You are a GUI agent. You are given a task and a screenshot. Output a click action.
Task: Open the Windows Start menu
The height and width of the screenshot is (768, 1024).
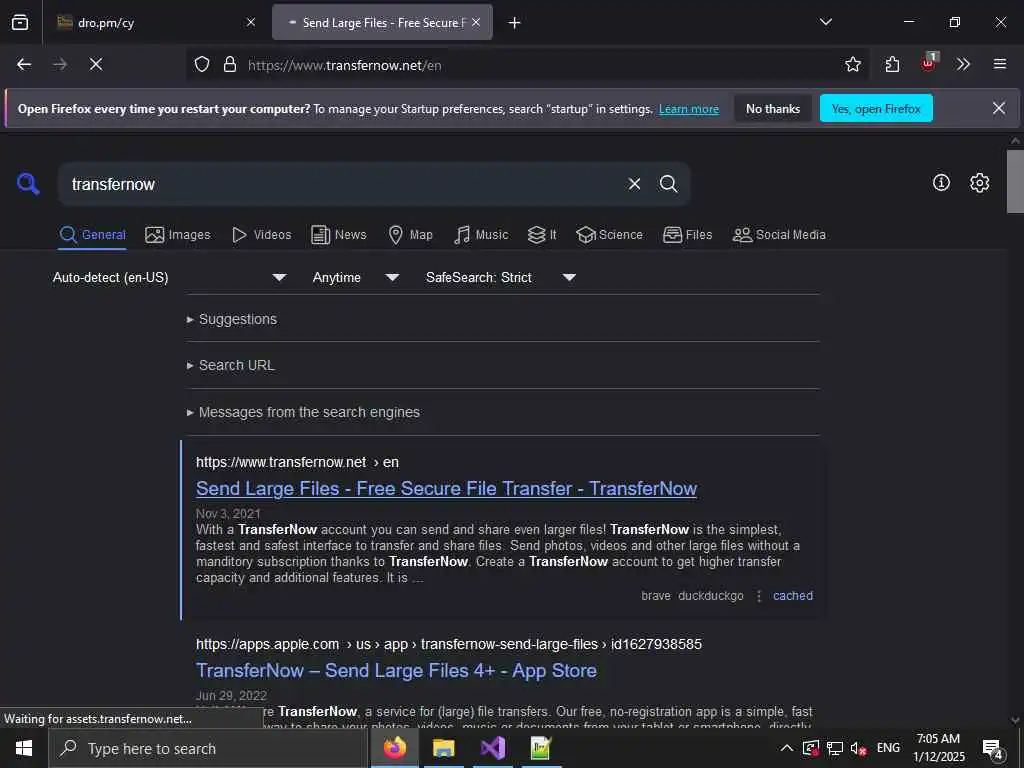pyautogui.click(x=24, y=748)
